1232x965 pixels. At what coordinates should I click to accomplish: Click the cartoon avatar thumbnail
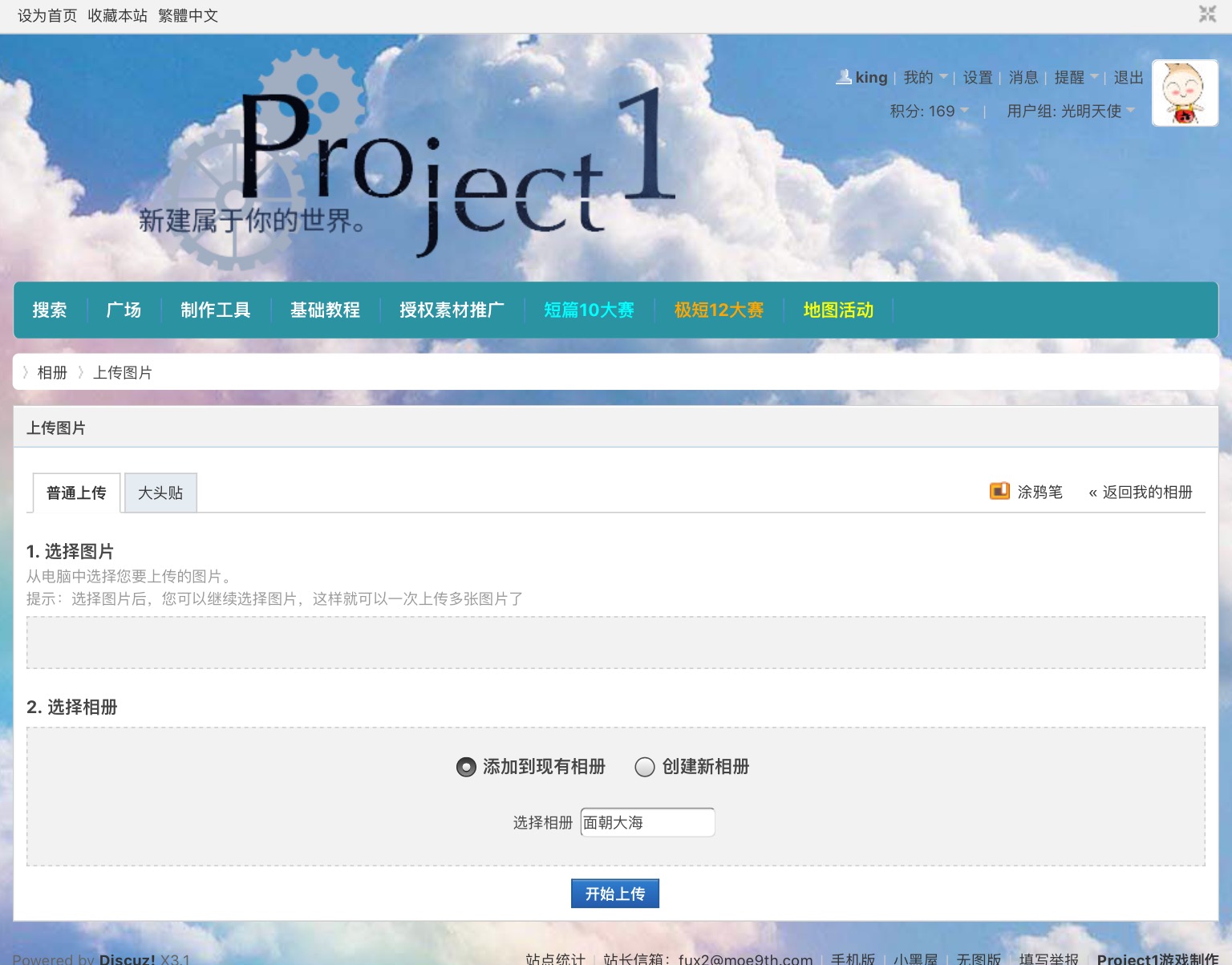(1185, 93)
